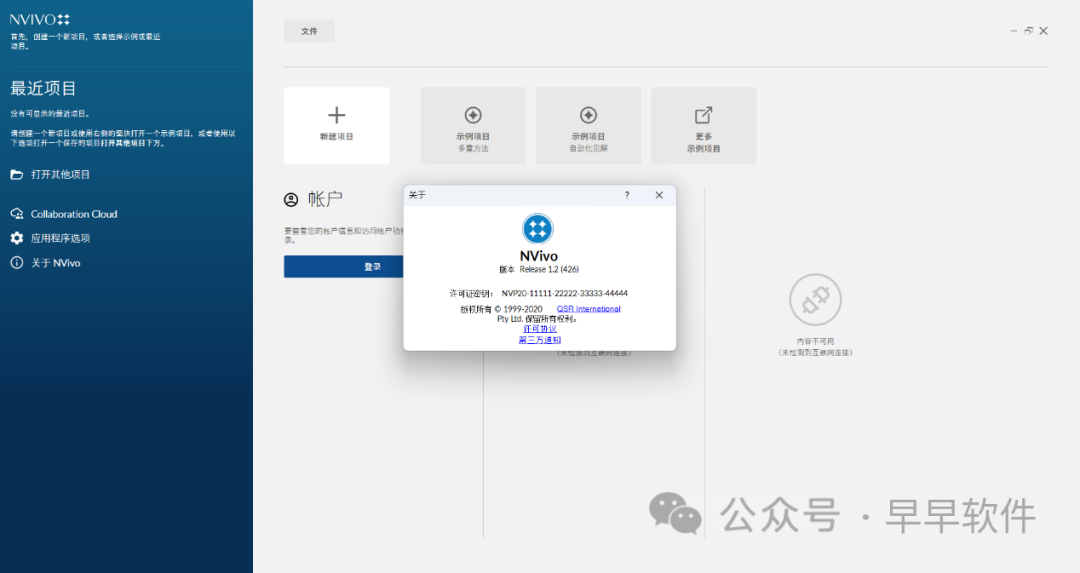Click the question mark help button in 关于 dialog
1080x573 pixels.
click(x=627, y=195)
